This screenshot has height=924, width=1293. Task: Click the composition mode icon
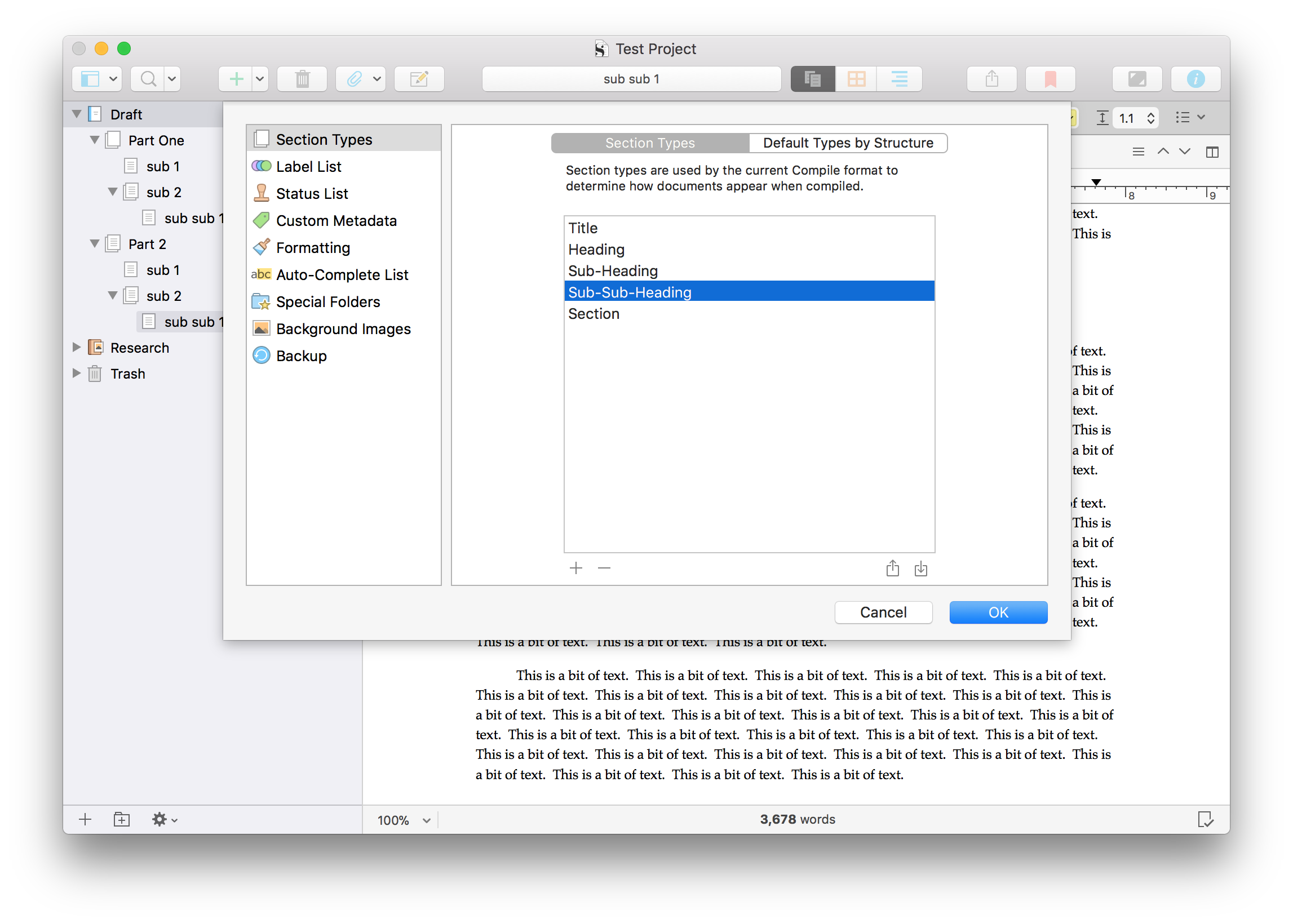point(1136,78)
